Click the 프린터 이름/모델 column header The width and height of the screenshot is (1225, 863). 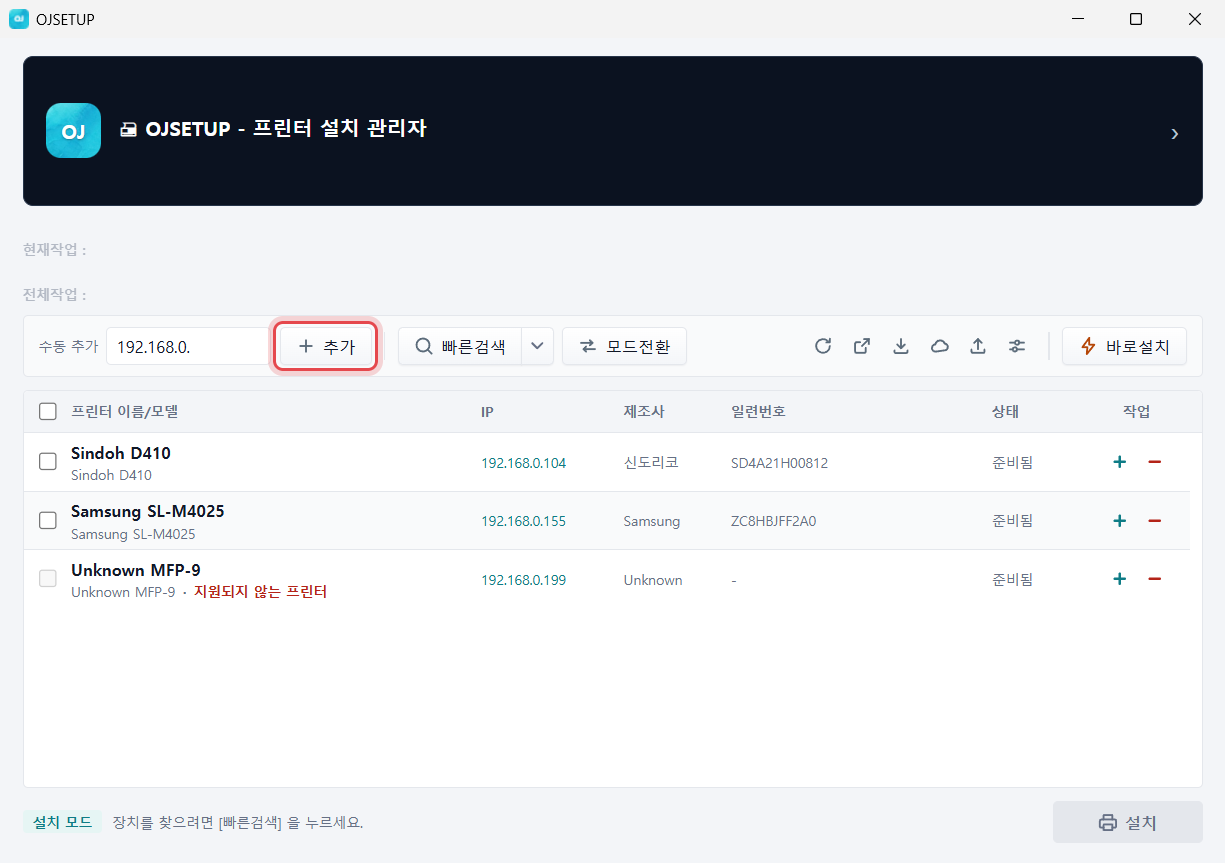click(x=124, y=411)
